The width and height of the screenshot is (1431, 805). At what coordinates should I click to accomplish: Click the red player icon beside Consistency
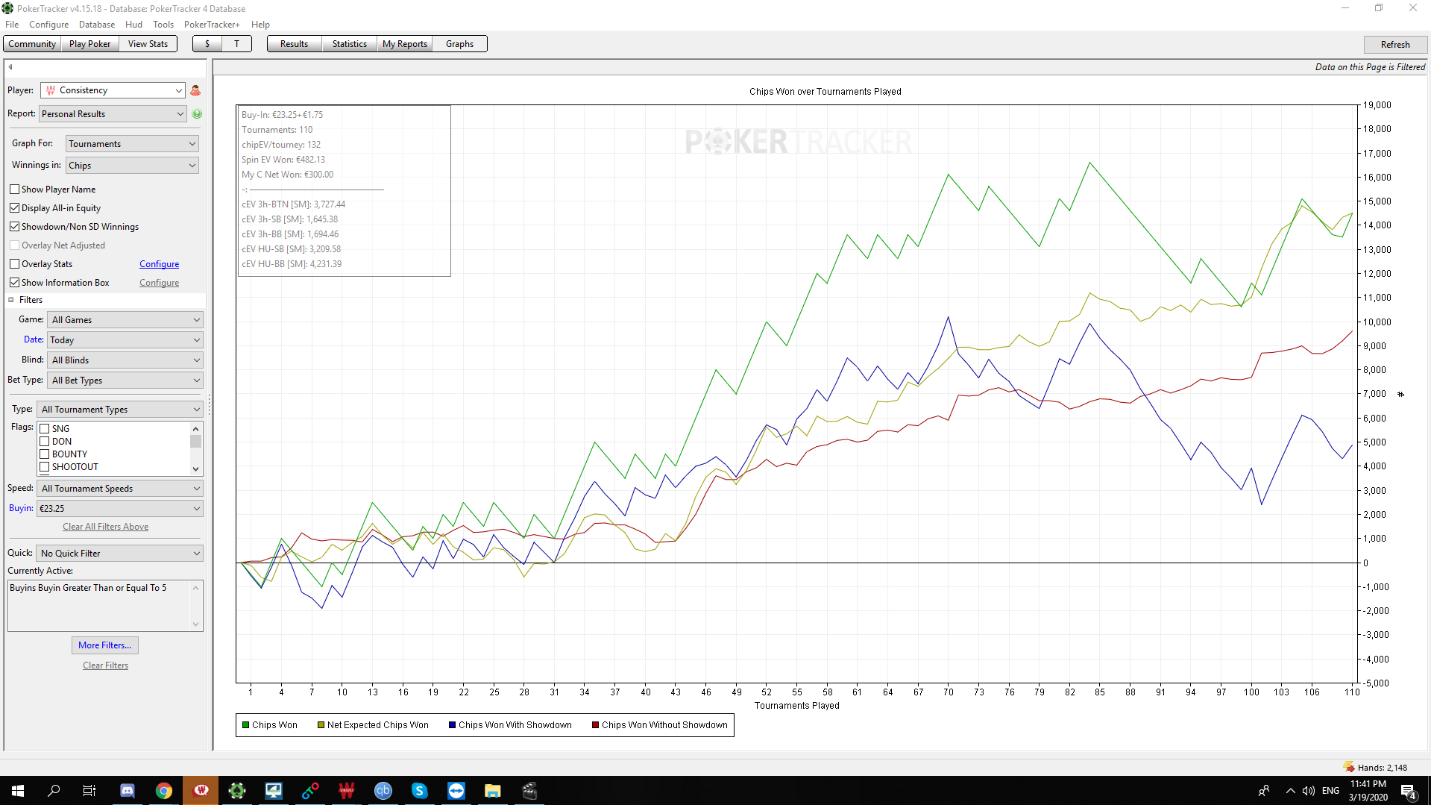pyautogui.click(x=196, y=90)
